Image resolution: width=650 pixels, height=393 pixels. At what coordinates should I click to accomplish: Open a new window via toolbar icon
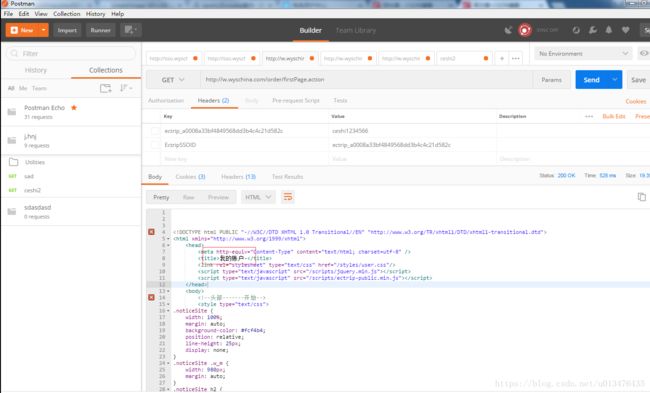[131, 30]
